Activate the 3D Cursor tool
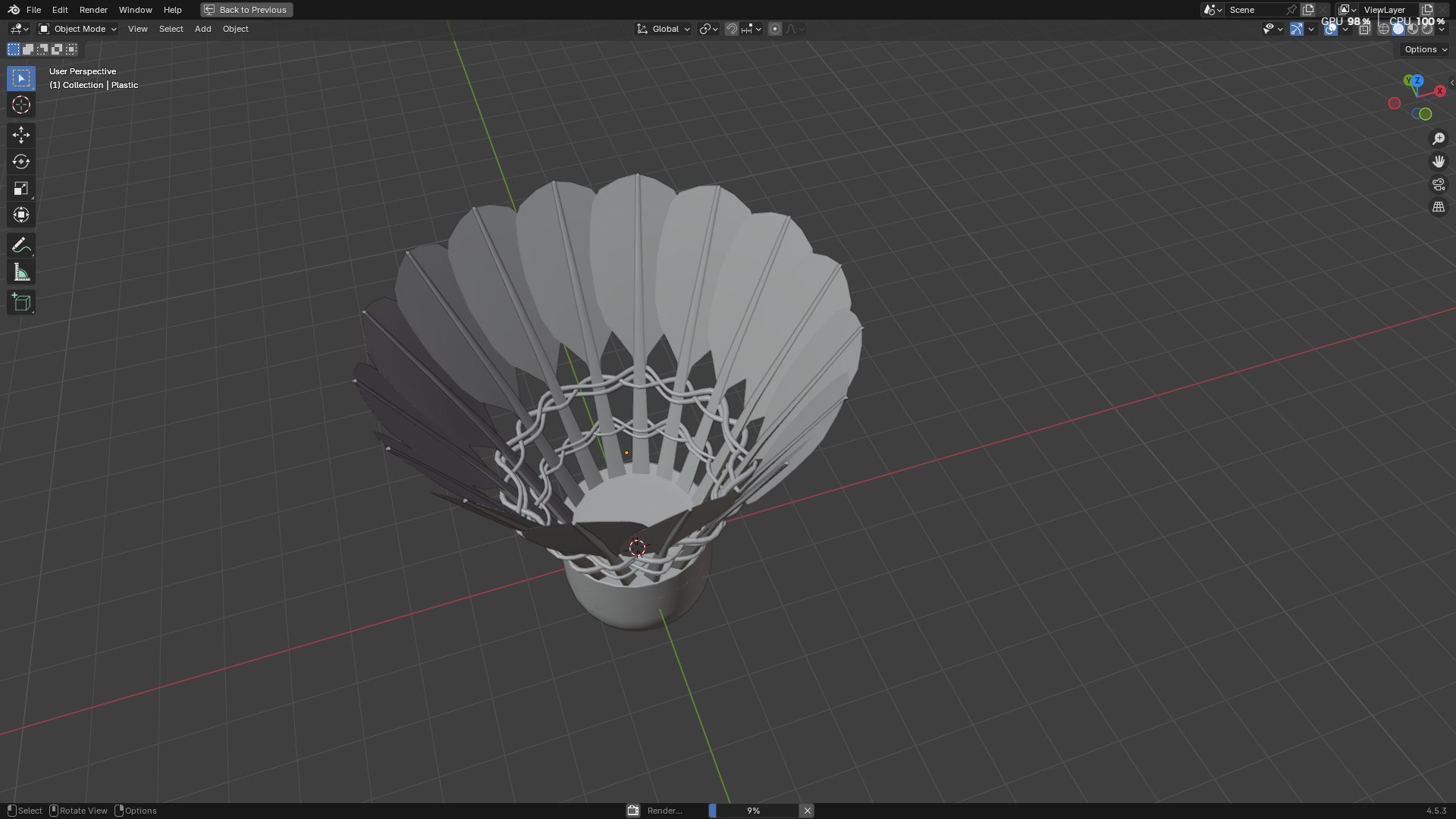The image size is (1456, 819). point(21,105)
